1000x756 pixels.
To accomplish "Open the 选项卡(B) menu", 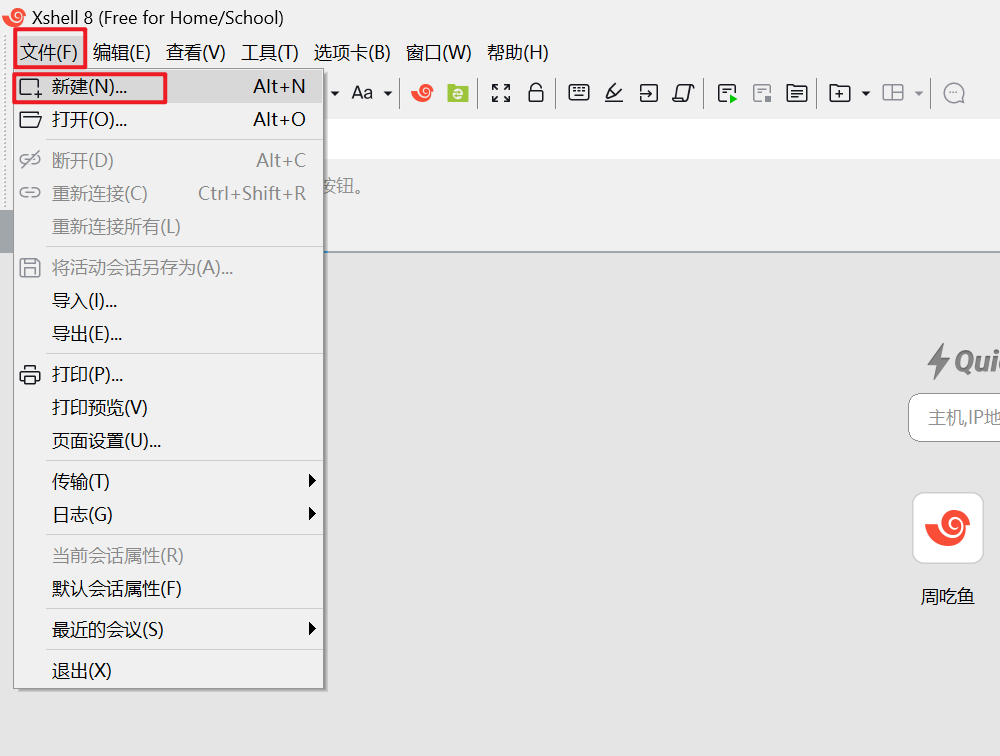I will (351, 52).
